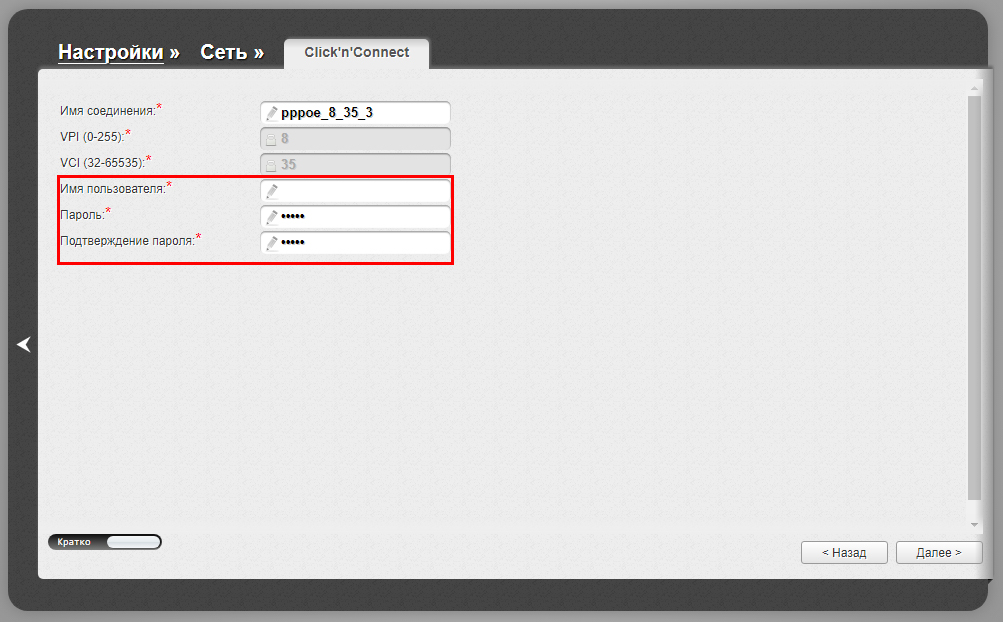1003x622 pixels.
Task: Select the Click'n'Connect tab
Action: click(x=356, y=52)
